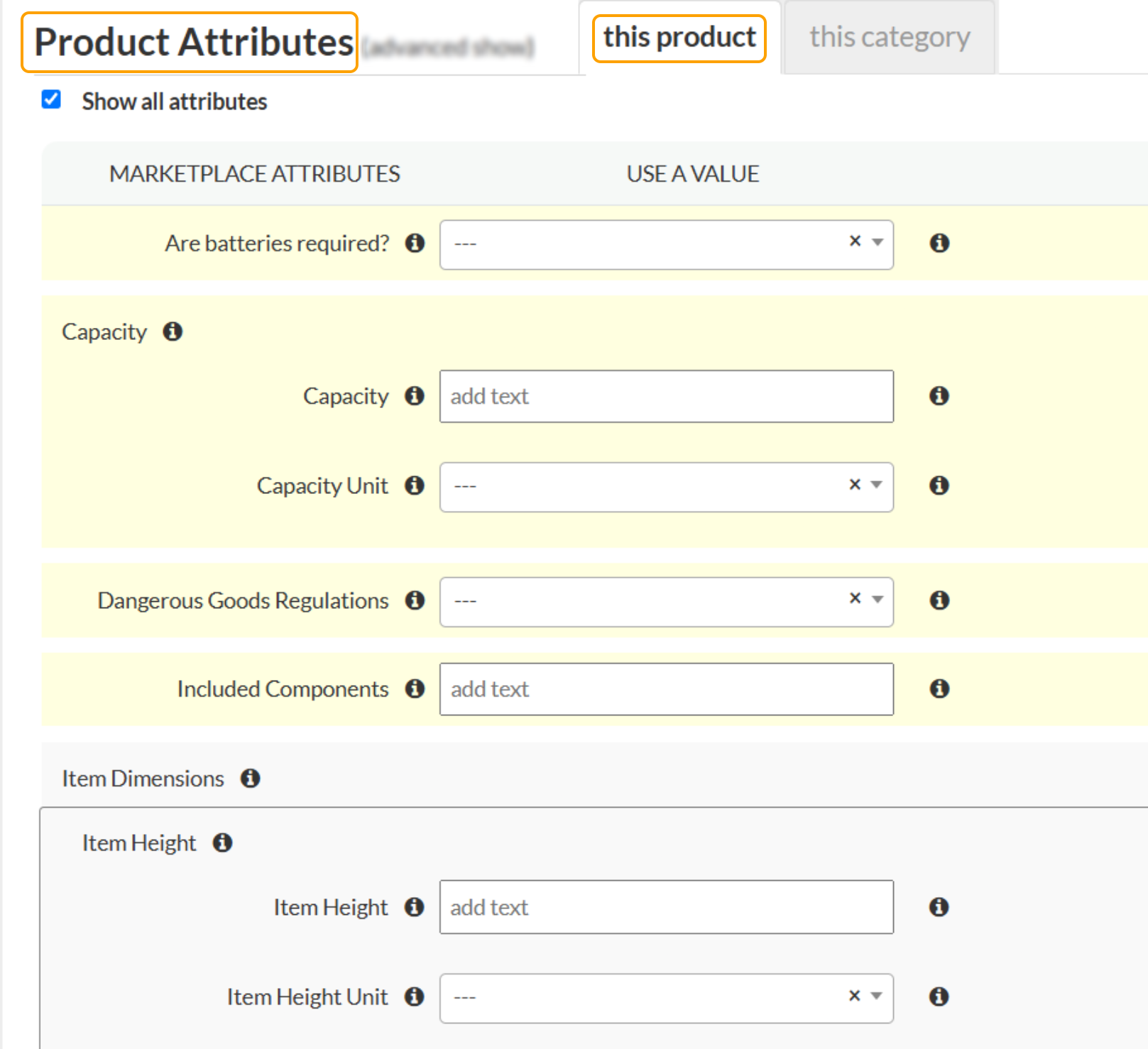Uncheck the Show all attributes checkbox

(x=51, y=99)
